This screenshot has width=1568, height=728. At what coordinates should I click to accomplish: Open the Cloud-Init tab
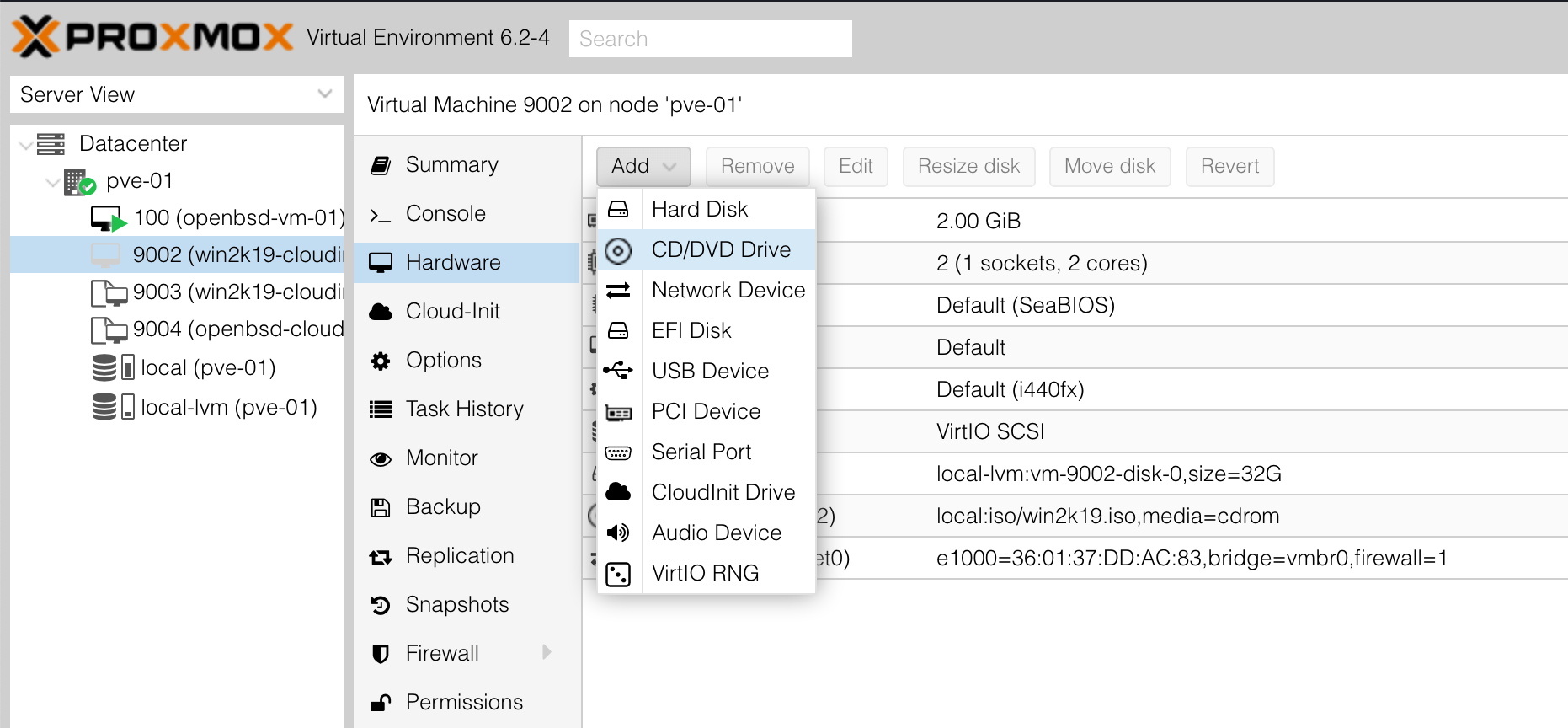tap(467, 311)
